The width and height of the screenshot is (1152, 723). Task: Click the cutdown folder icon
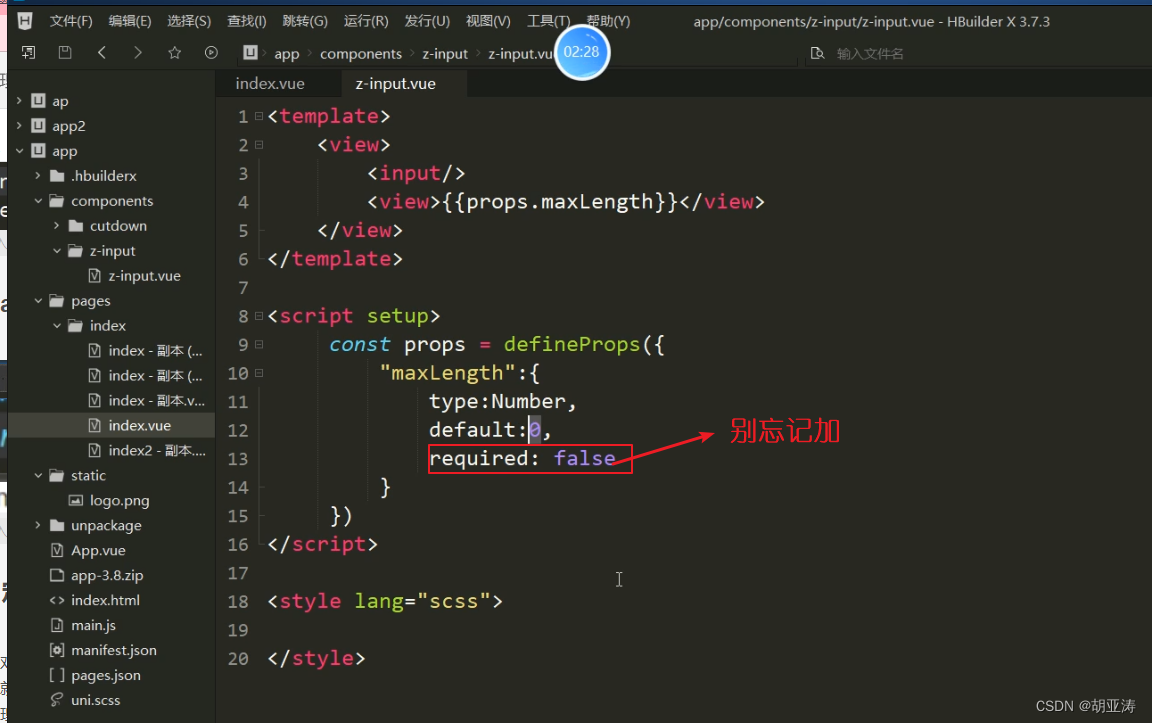point(76,226)
